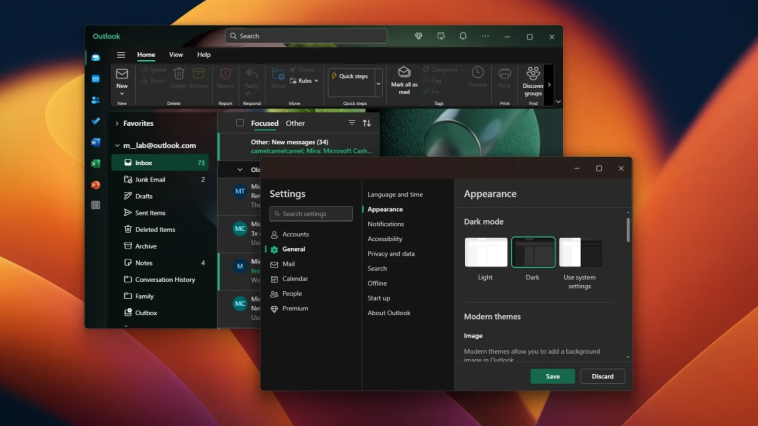Screen dimensions: 758x426
Task: Launch Excel from Outlook left rail
Action: [x=96, y=163]
